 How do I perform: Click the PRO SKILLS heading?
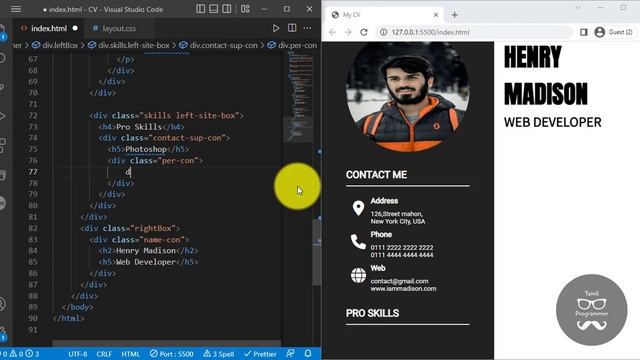[x=373, y=313]
